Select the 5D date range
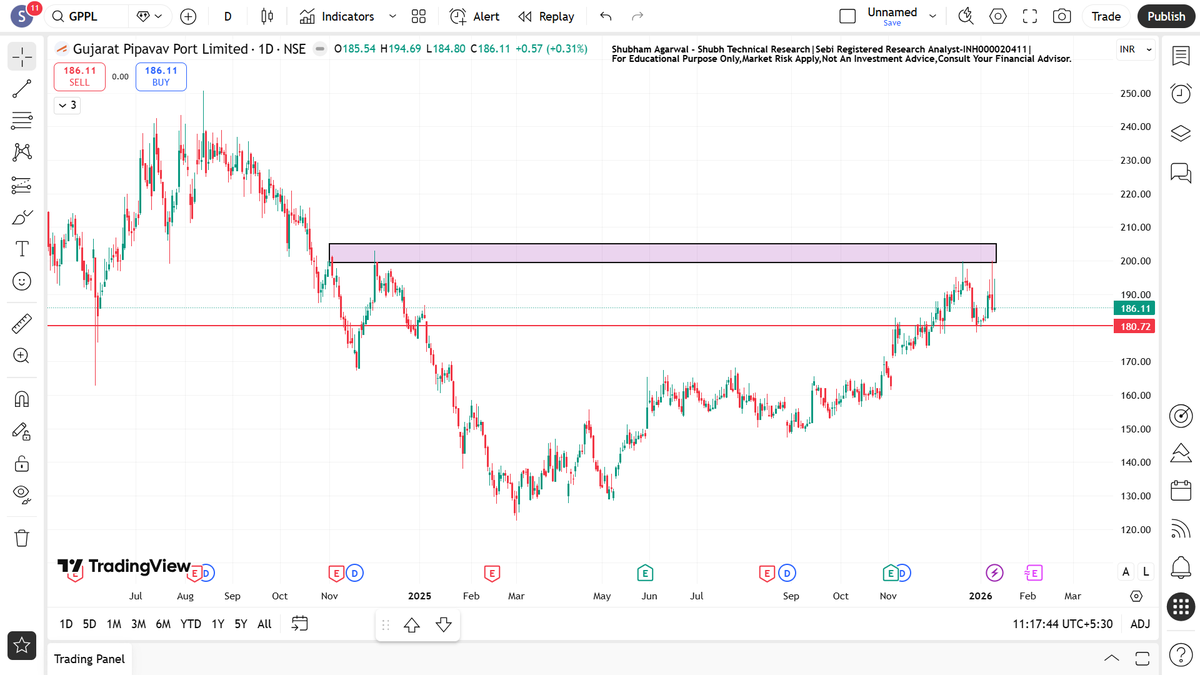The height and width of the screenshot is (675, 1200). (x=90, y=624)
